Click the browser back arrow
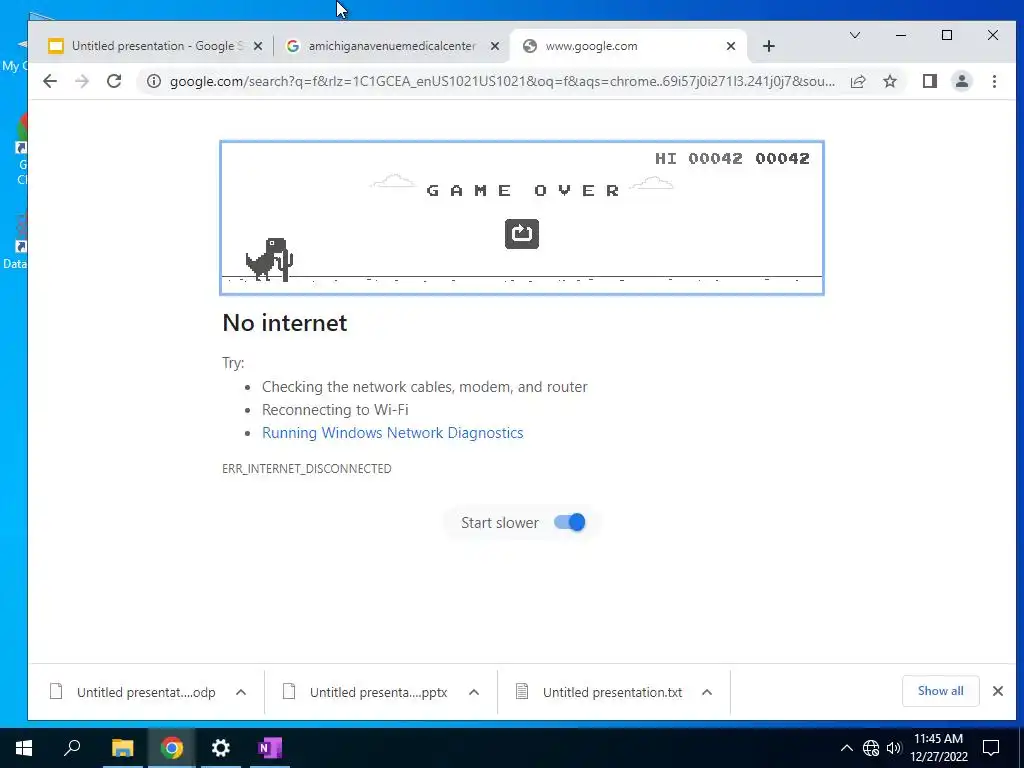This screenshot has height=768, width=1024. tap(50, 81)
